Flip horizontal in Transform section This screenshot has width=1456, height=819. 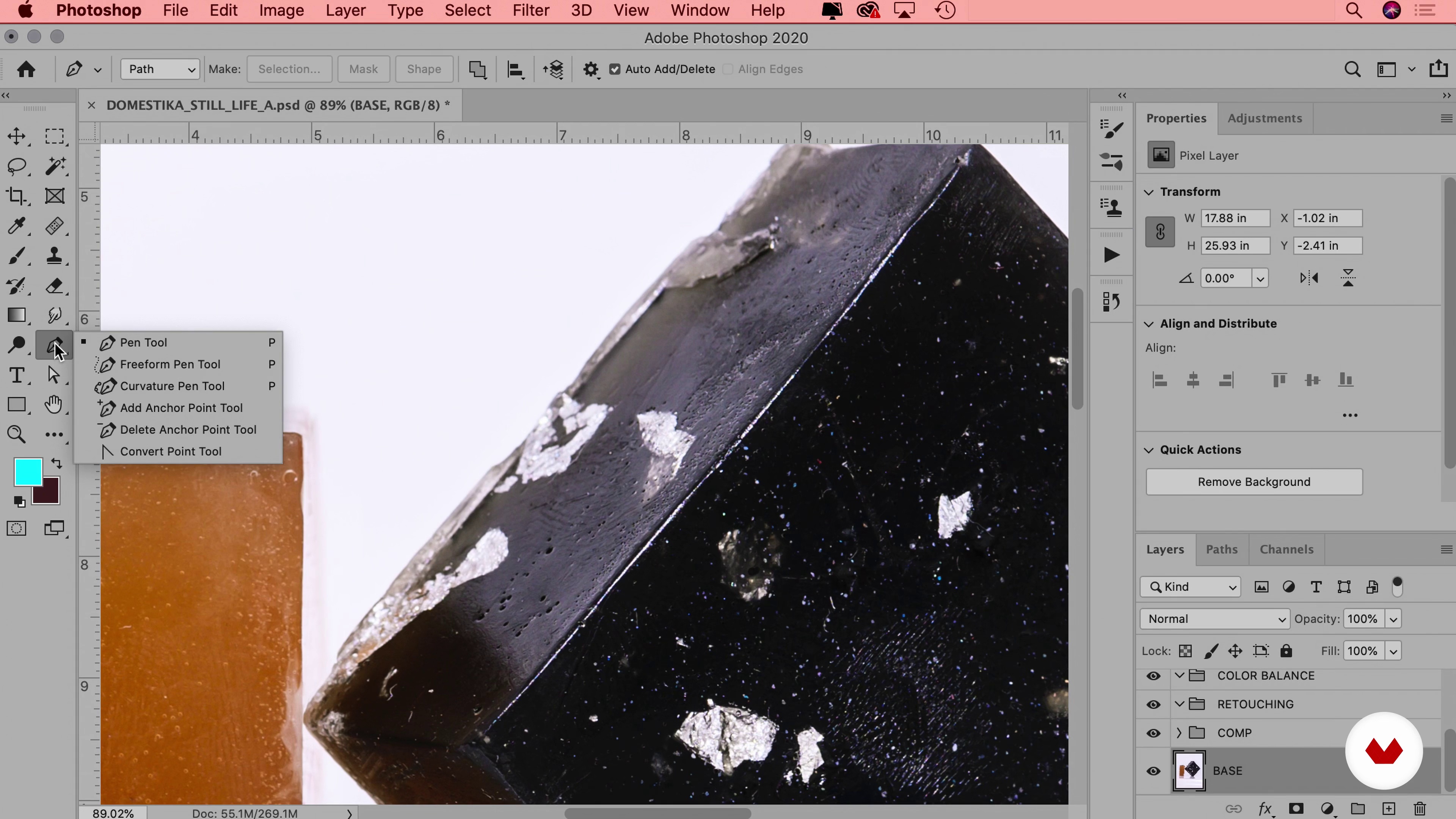tap(1309, 278)
